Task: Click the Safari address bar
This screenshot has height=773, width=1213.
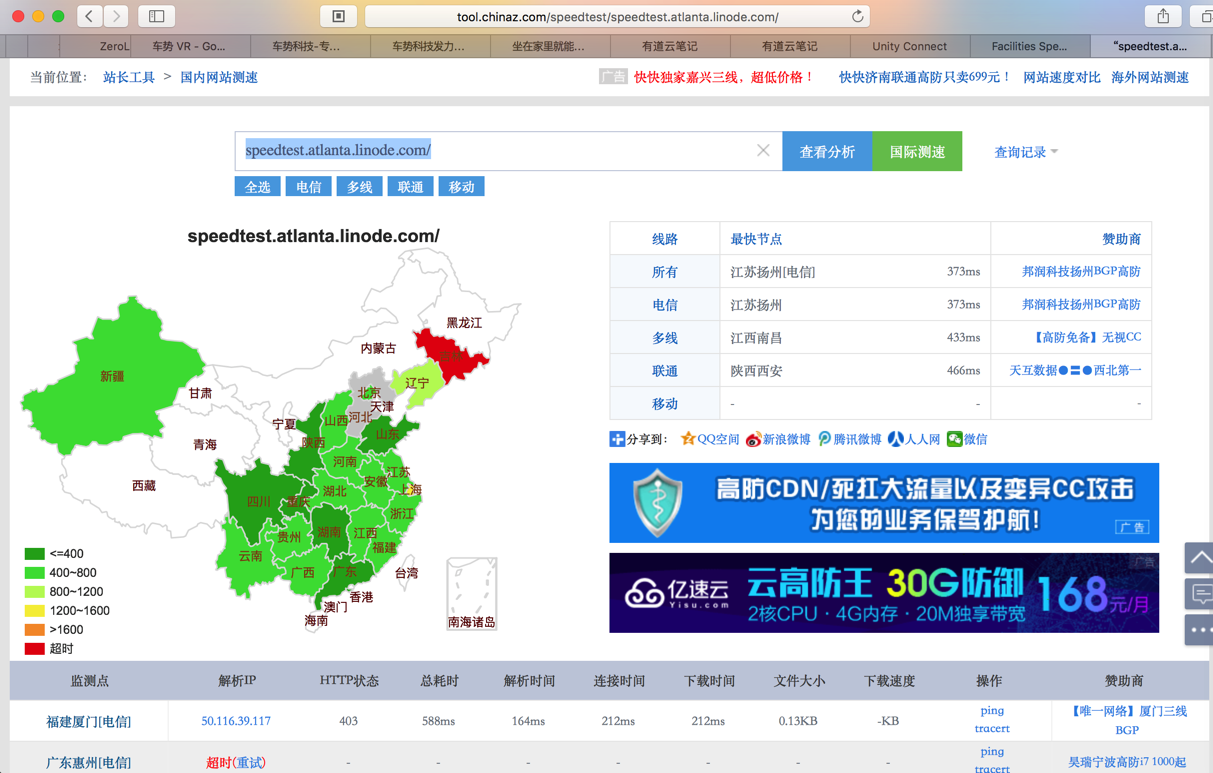Action: [617, 16]
